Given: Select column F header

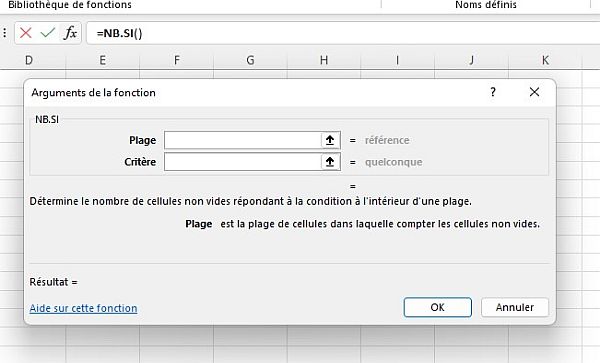Looking at the screenshot, I should [x=176, y=60].
